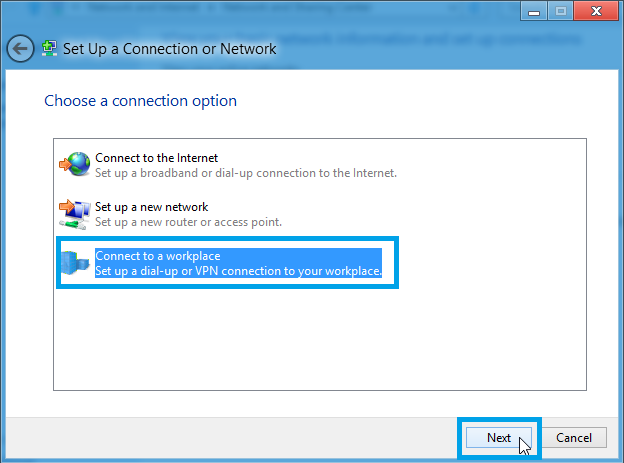Screen dimensions: 624x463
Task: Click the disabled maximize button
Action: 561,11
